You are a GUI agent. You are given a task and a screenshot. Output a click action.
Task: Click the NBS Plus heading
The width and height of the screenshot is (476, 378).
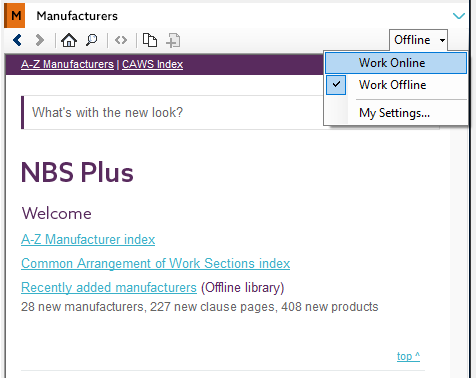click(77, 172)
